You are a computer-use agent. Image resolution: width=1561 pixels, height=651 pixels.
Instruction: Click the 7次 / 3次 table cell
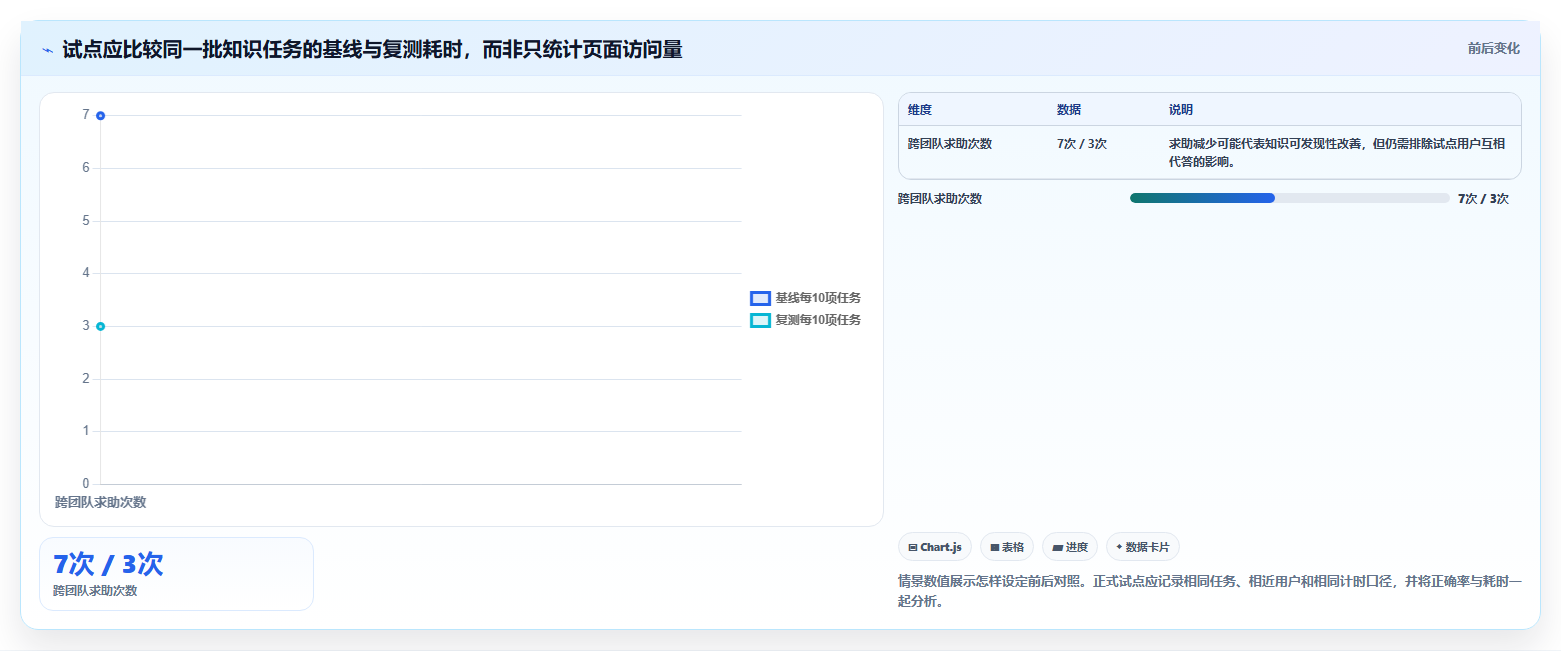tap(1082, 143)
